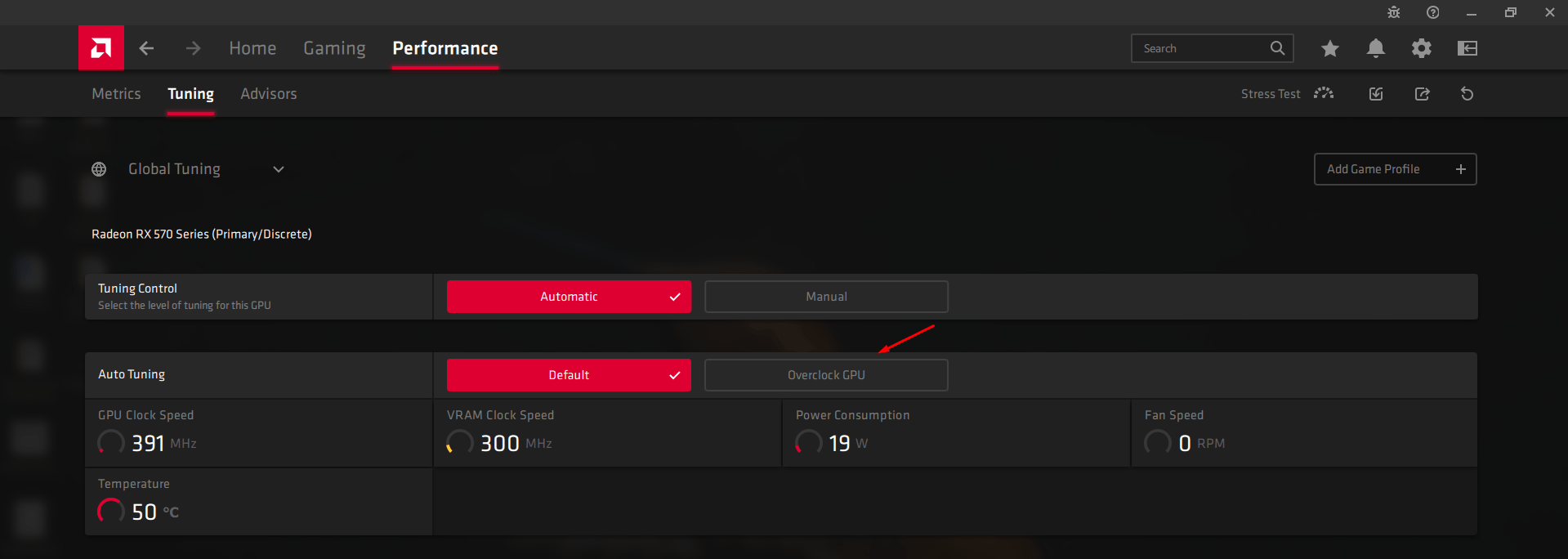The width and height of the screenshot is (1568, 559).
Task: Go back with the left arrow
Action: click(x=146, y=48)
